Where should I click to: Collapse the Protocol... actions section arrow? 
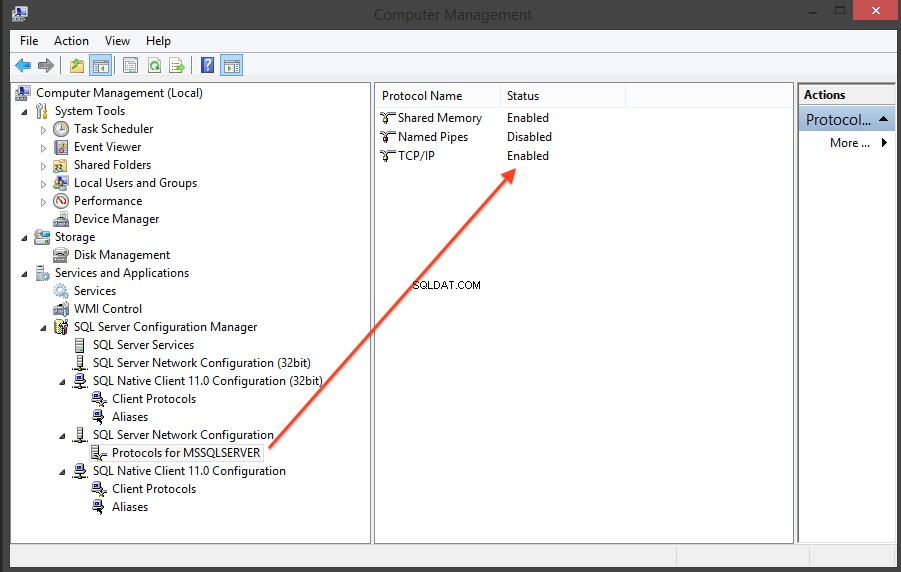click(884, 119)
